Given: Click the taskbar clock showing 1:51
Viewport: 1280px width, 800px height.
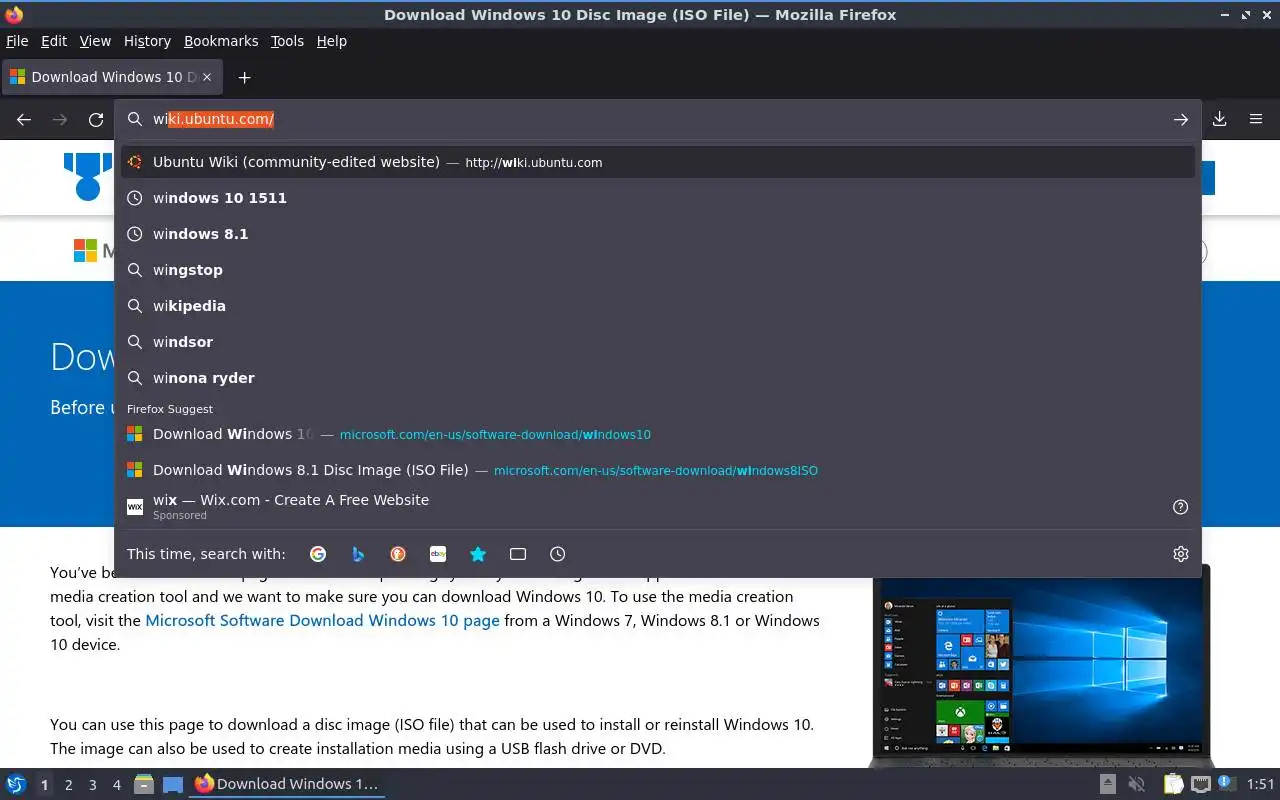Looking at the screenshot, I should click(1261, 785).
